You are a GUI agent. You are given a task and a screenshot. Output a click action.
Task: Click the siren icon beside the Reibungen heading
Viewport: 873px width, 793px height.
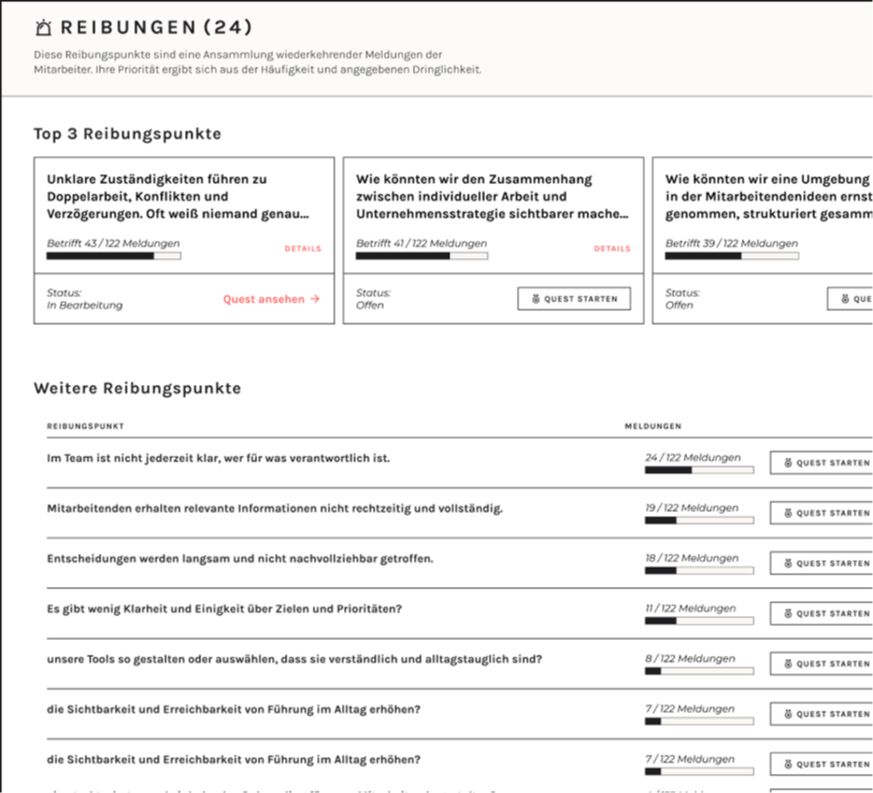(x=43, y=28)
